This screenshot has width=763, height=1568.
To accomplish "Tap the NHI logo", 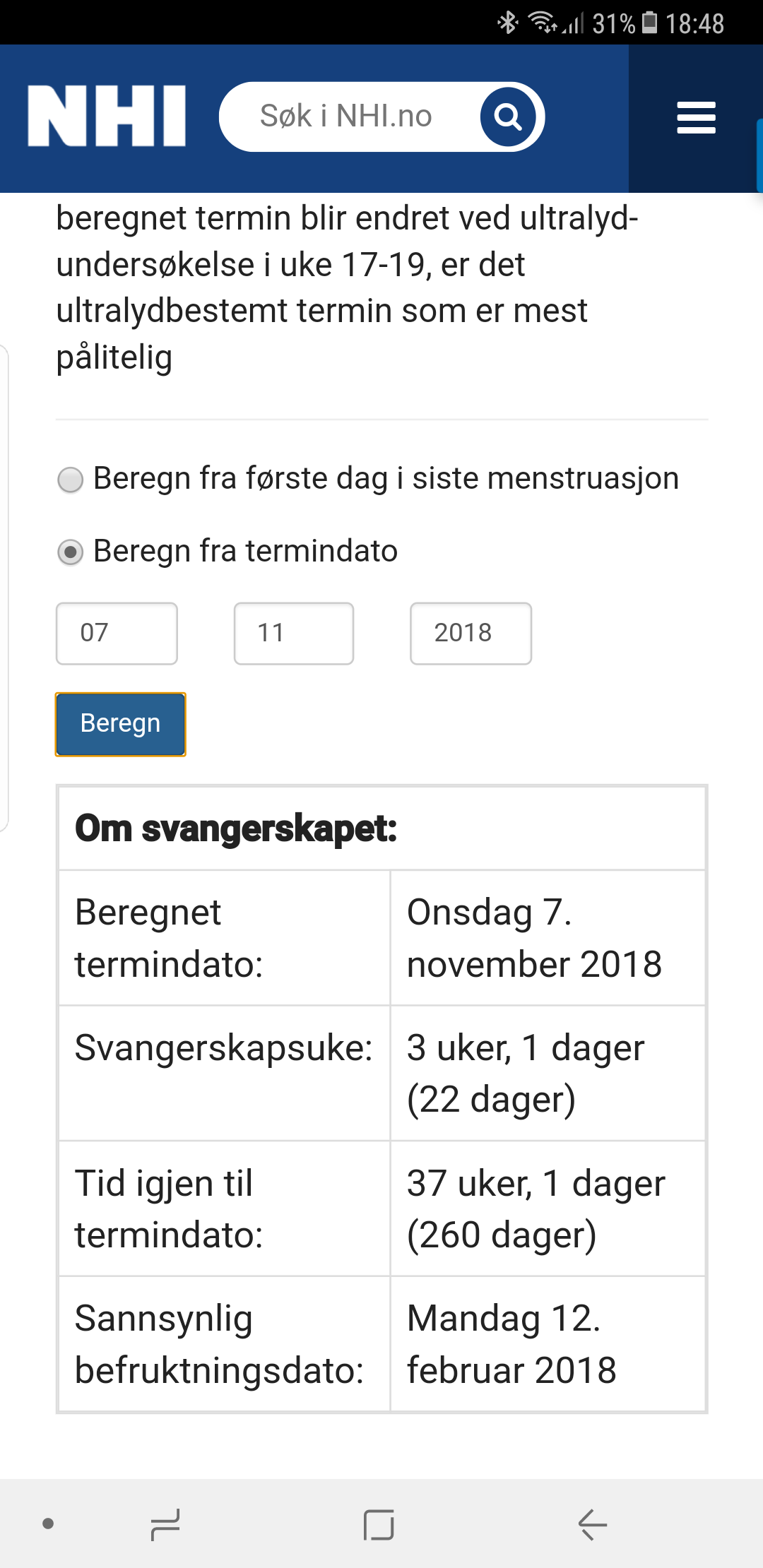I will click(x=107, y=117).
